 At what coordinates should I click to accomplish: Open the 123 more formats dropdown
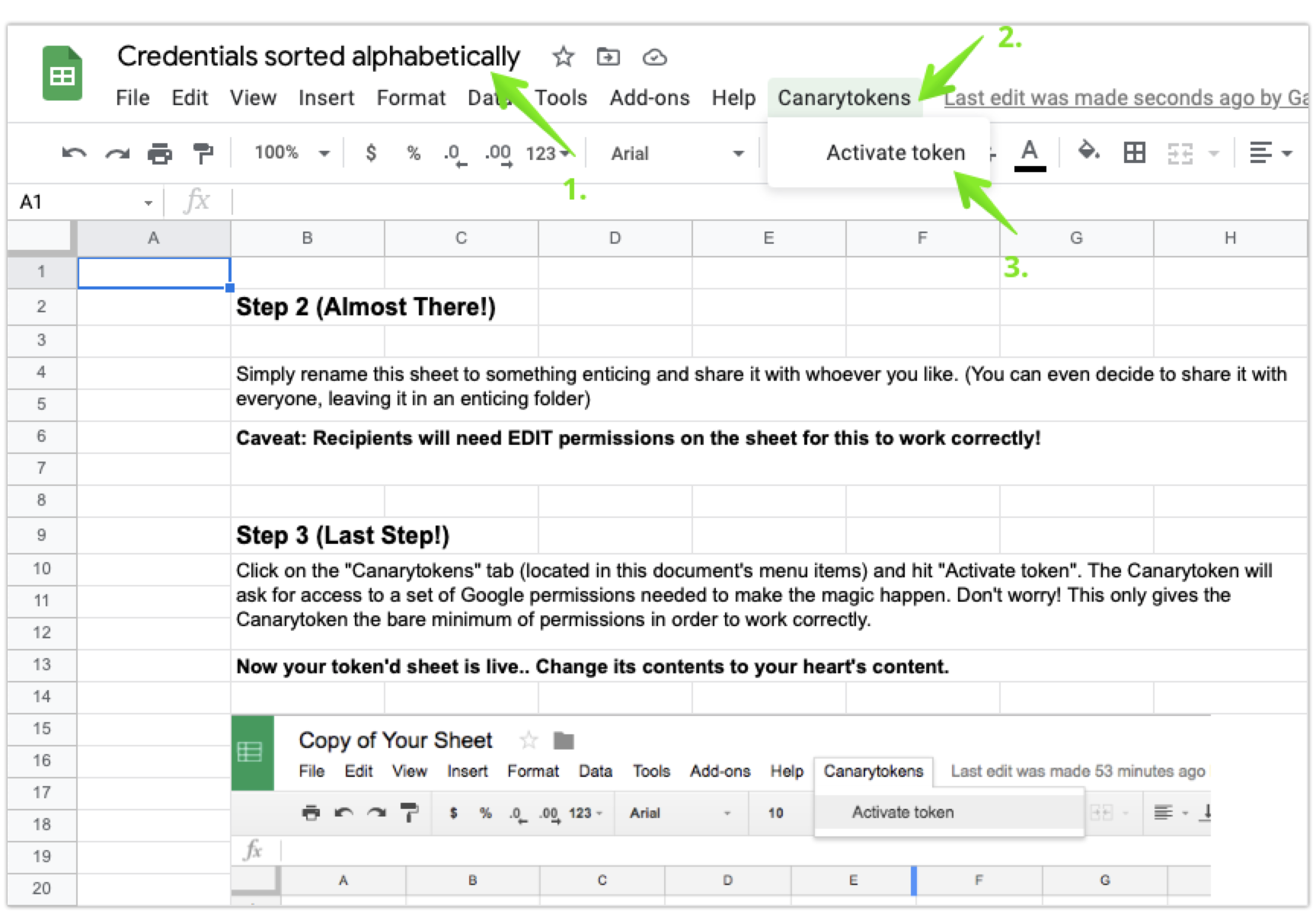548,153
